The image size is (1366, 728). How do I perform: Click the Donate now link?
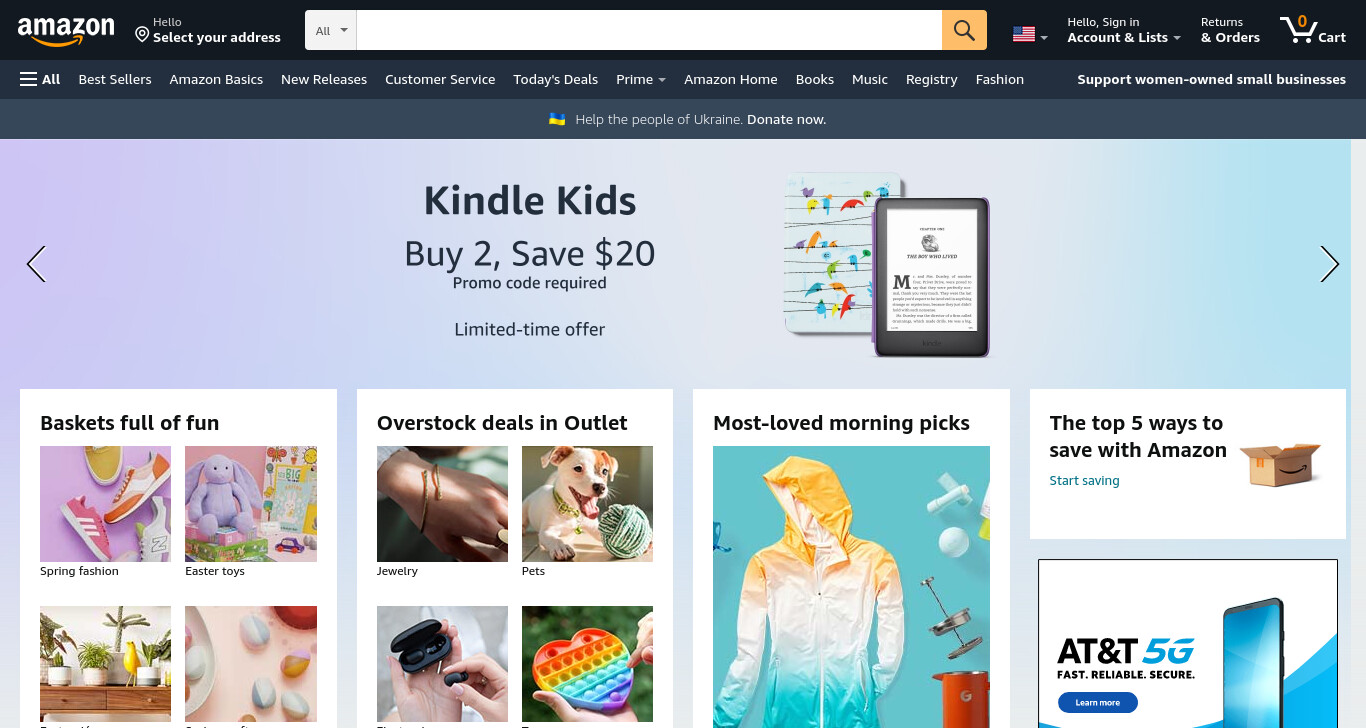tap(786, 119)
